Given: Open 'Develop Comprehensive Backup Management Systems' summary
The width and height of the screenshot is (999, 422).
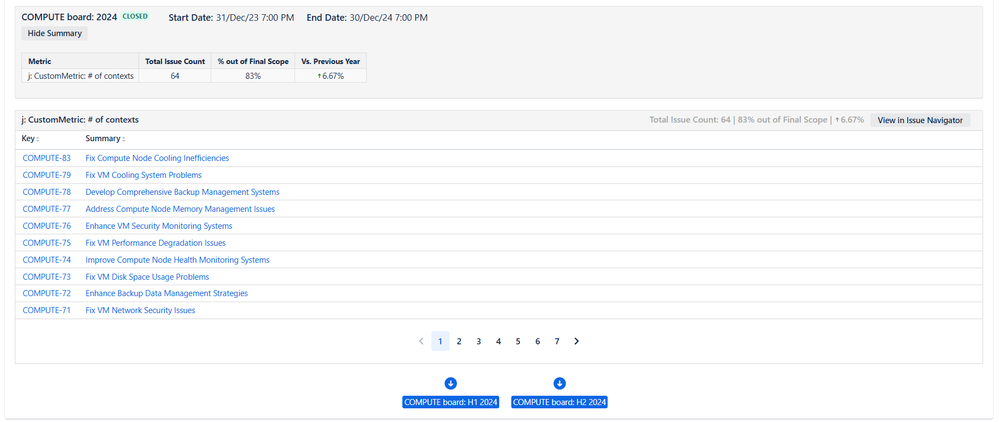Looking at the screenshot, I should tap(182, 192).
